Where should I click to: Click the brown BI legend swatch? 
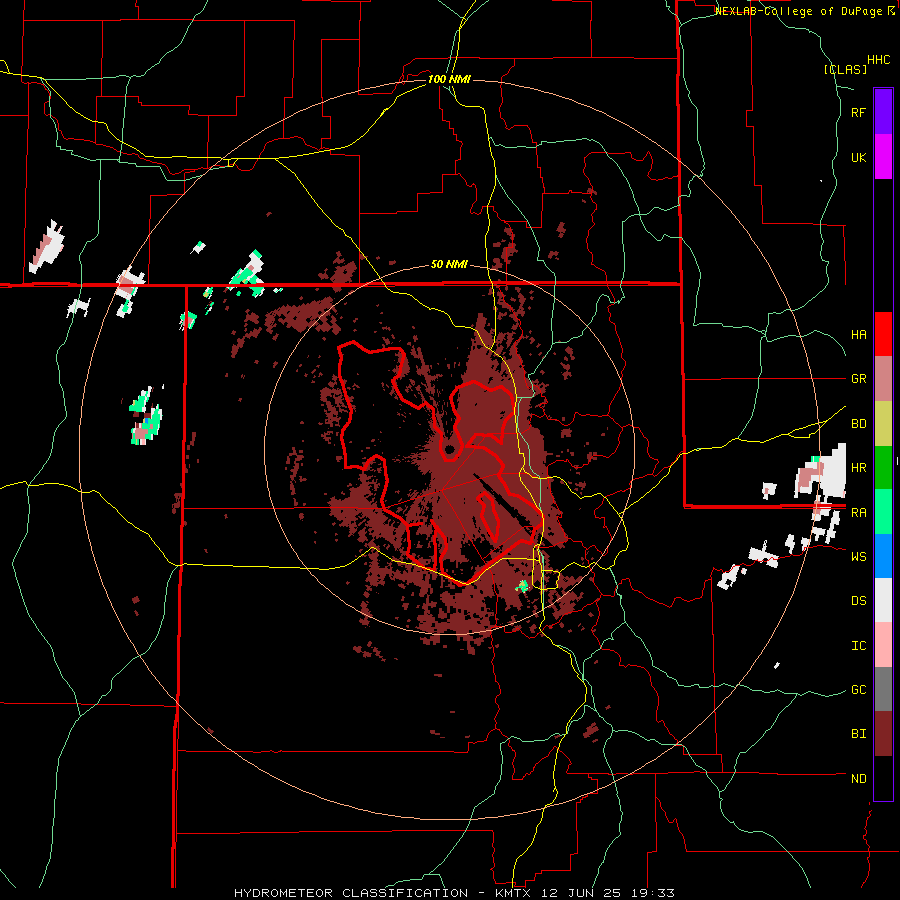[x=883, y=734]
